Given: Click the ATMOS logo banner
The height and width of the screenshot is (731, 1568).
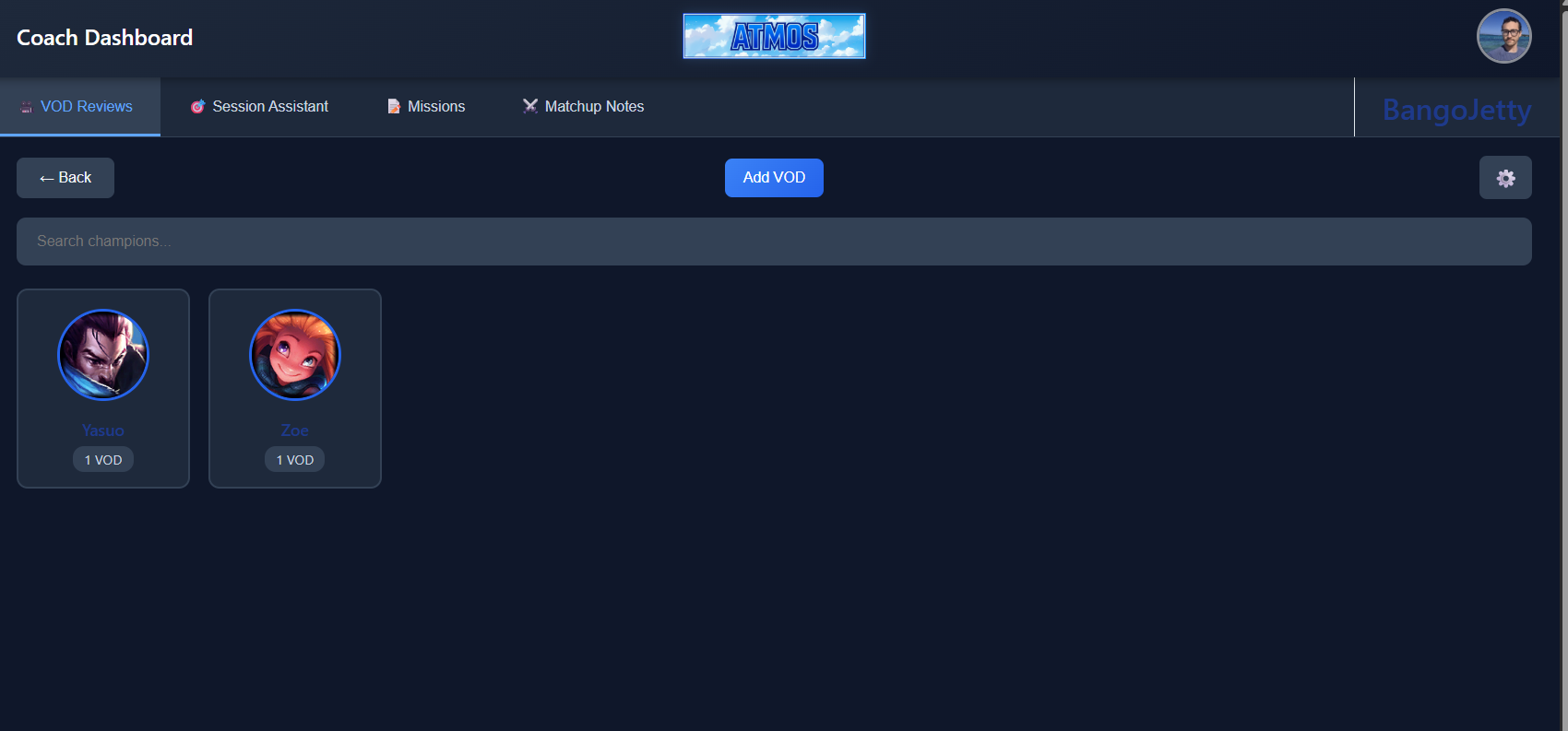Looking at the screenshot, I should [x=774, y=36].
